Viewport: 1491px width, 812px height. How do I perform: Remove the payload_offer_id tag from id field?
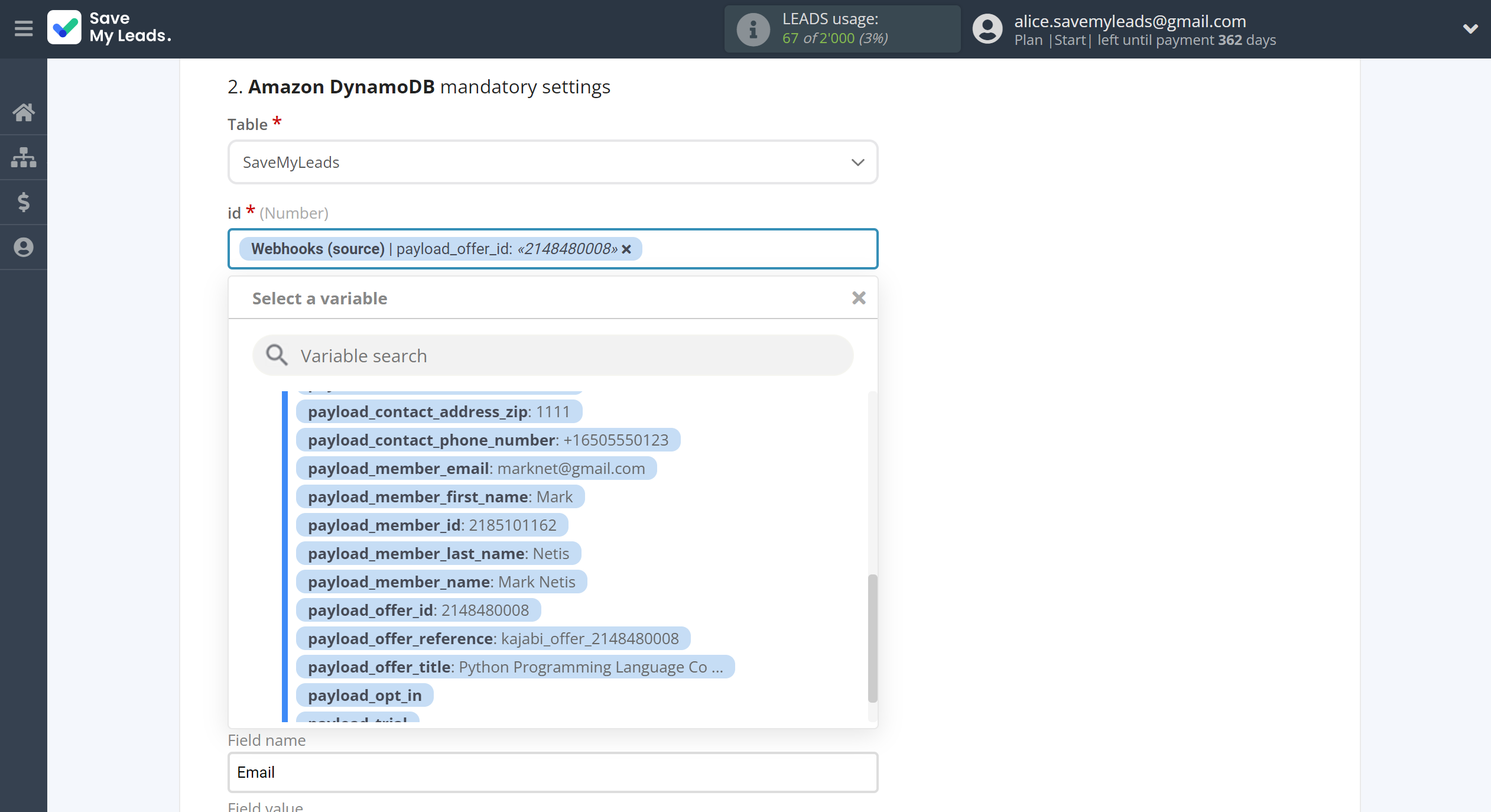click(626, 249)
